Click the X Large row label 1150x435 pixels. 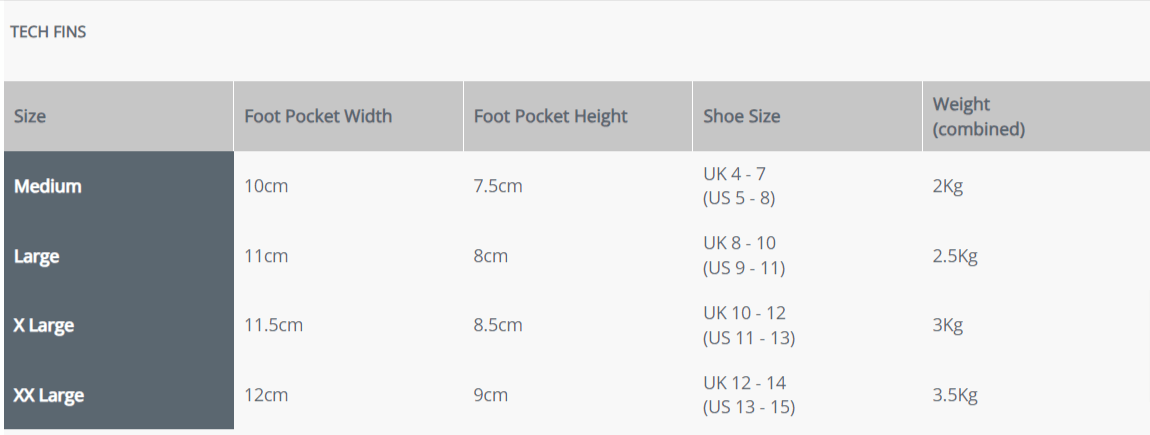click(x=44, y=325)
